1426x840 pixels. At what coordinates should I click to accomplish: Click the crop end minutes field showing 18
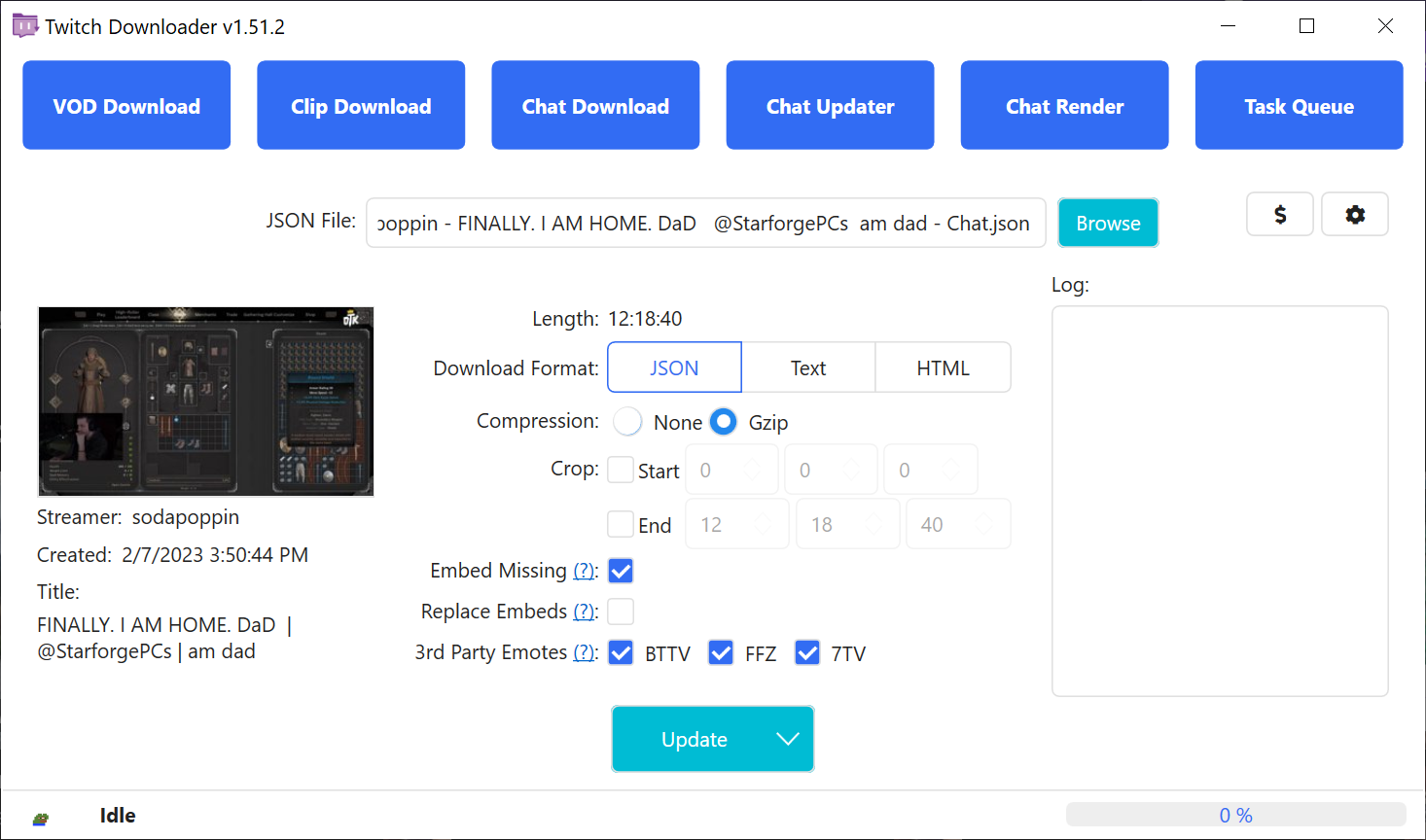tap(848, 524)
